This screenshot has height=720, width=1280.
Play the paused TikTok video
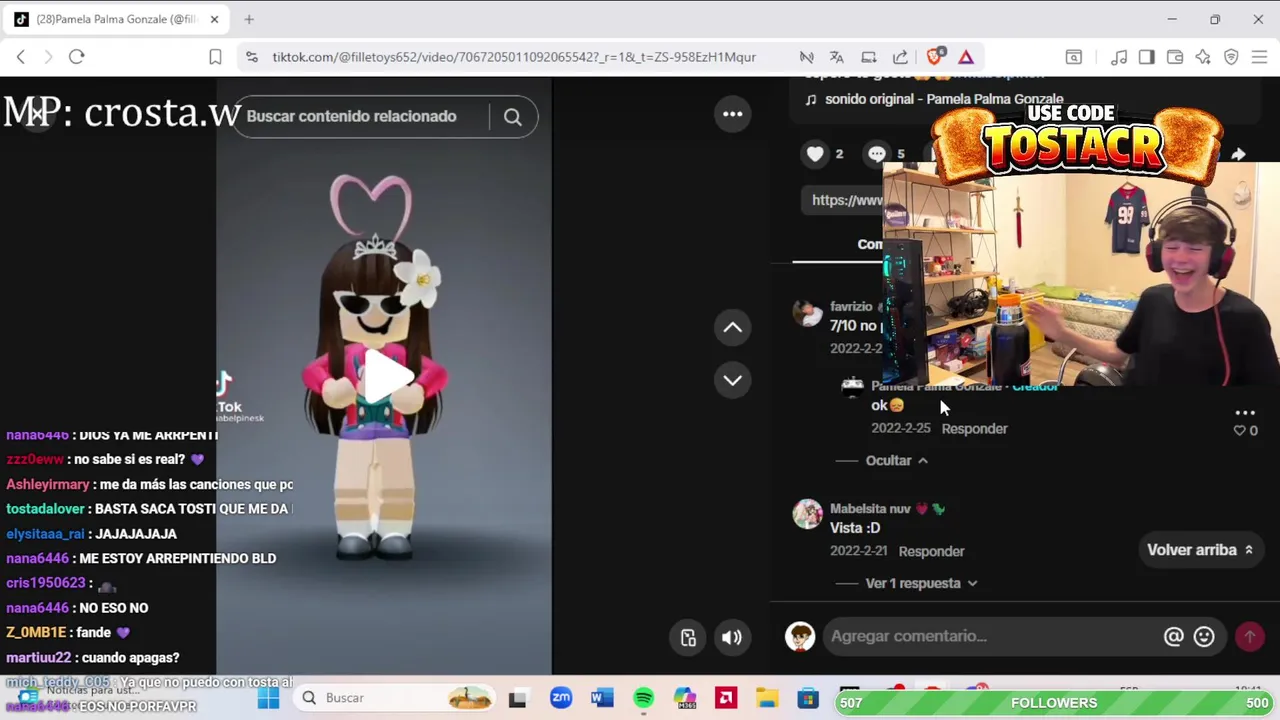(x=386, y=377)
